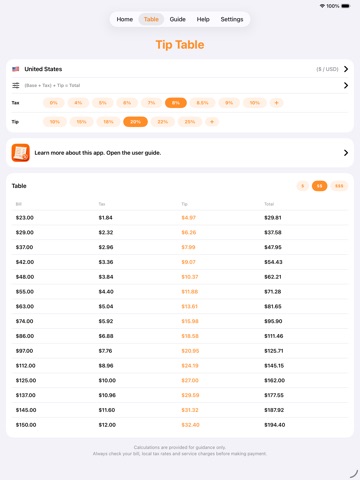
Task: Click the $5.92 tax value
Action: coord(106,321)
